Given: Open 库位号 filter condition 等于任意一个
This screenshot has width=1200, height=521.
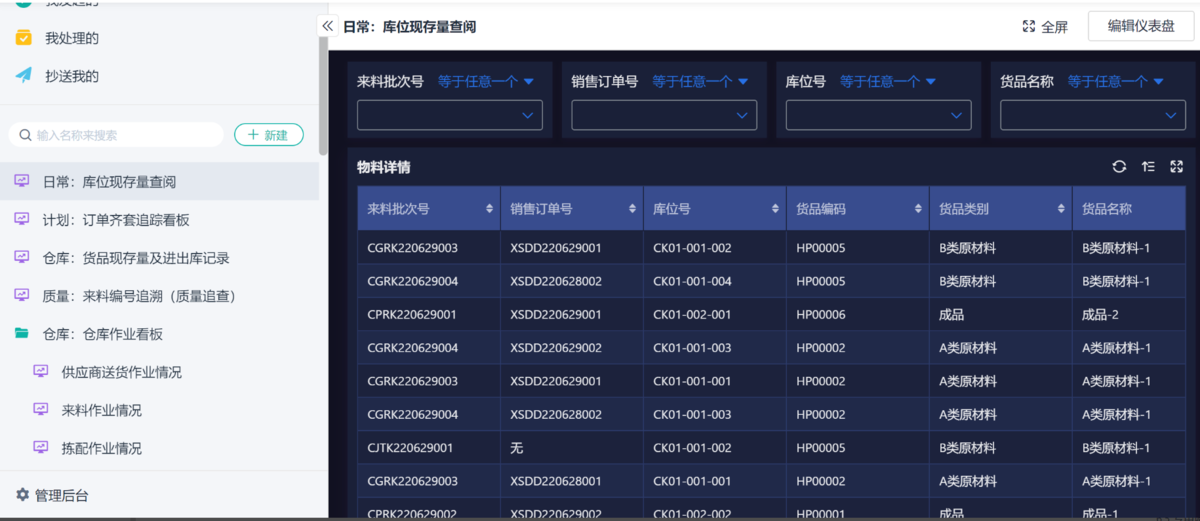Looking at the screenshot, I should pos(888,82).
